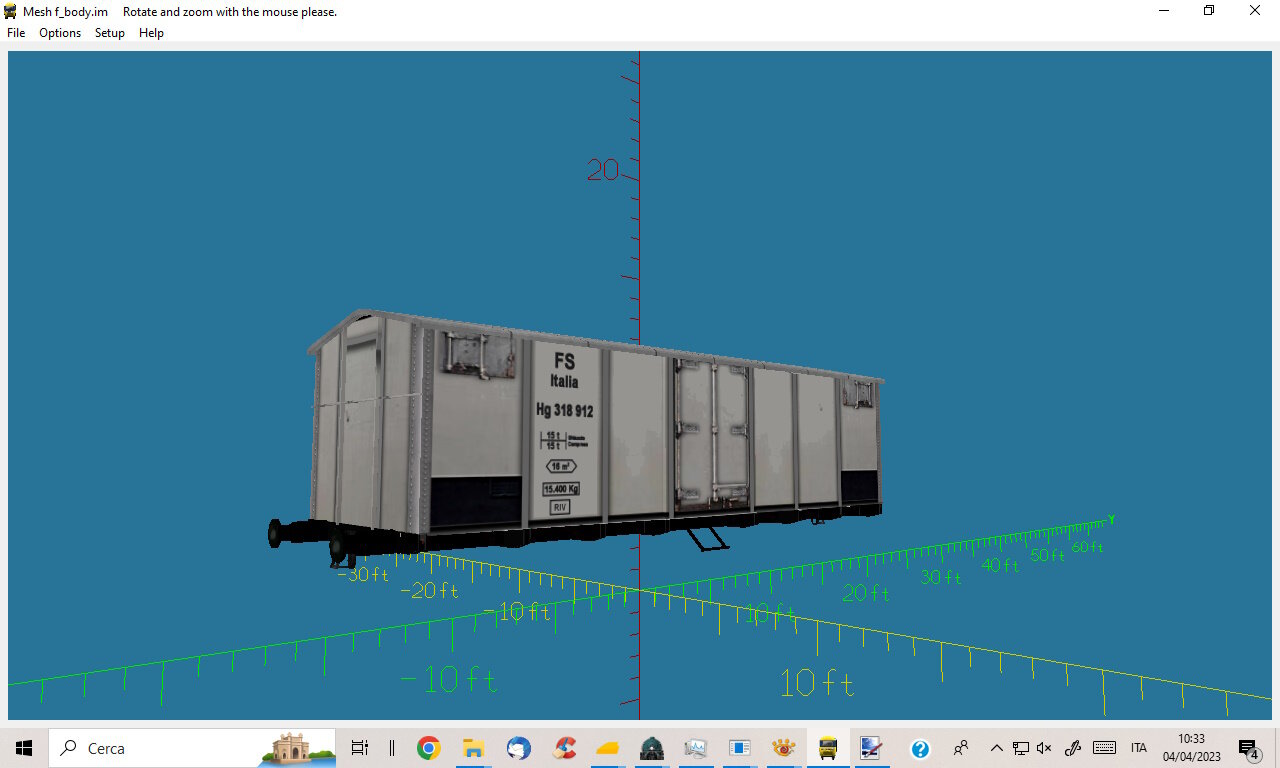Open the paint editor icon on taskbar
1280x768 pixels.
pyautogui.click(x=871, y=748)
